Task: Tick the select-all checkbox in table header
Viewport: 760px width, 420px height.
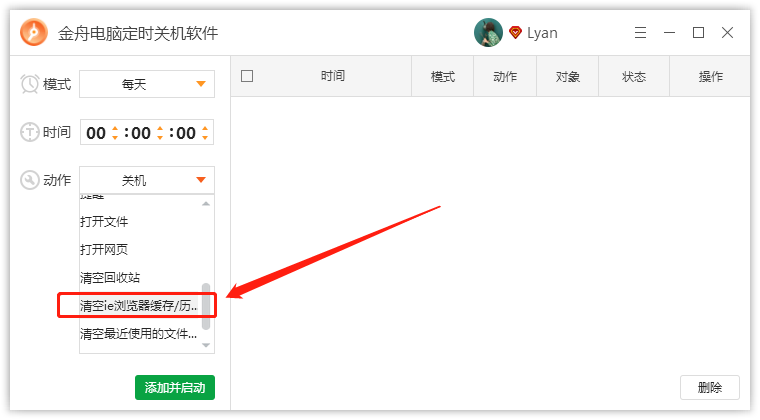Action: tap(247, 76)
